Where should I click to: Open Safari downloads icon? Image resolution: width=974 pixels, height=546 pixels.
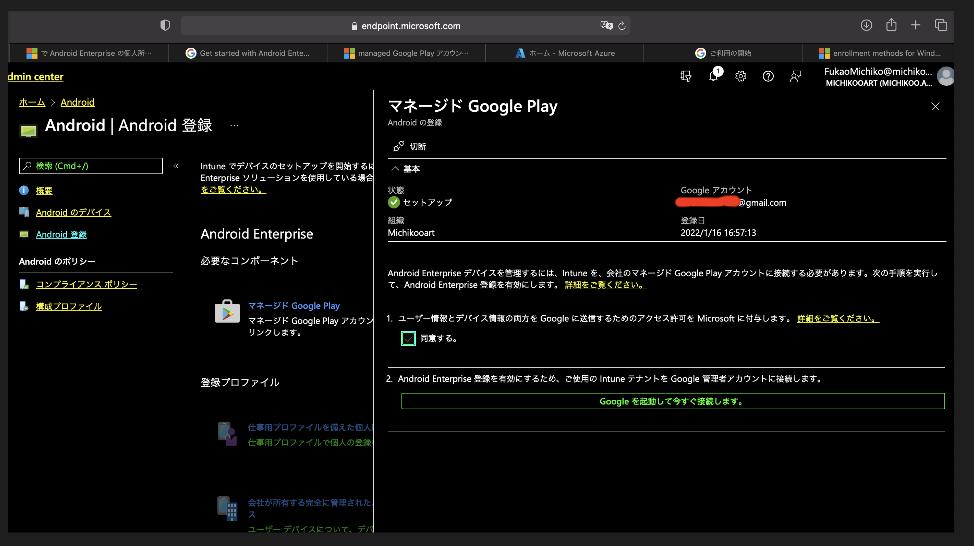point(866,25)
